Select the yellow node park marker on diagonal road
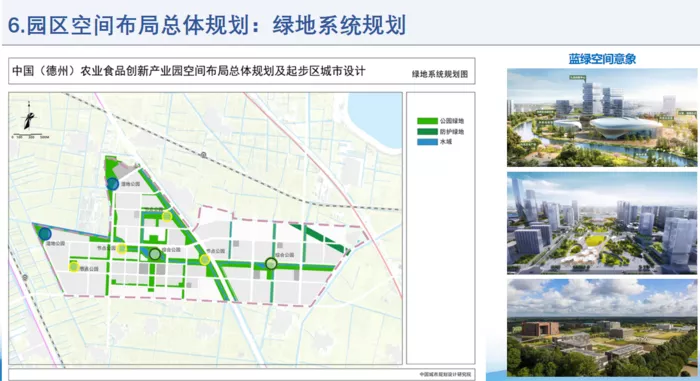 pyautogui.click(x=204, y=259)
